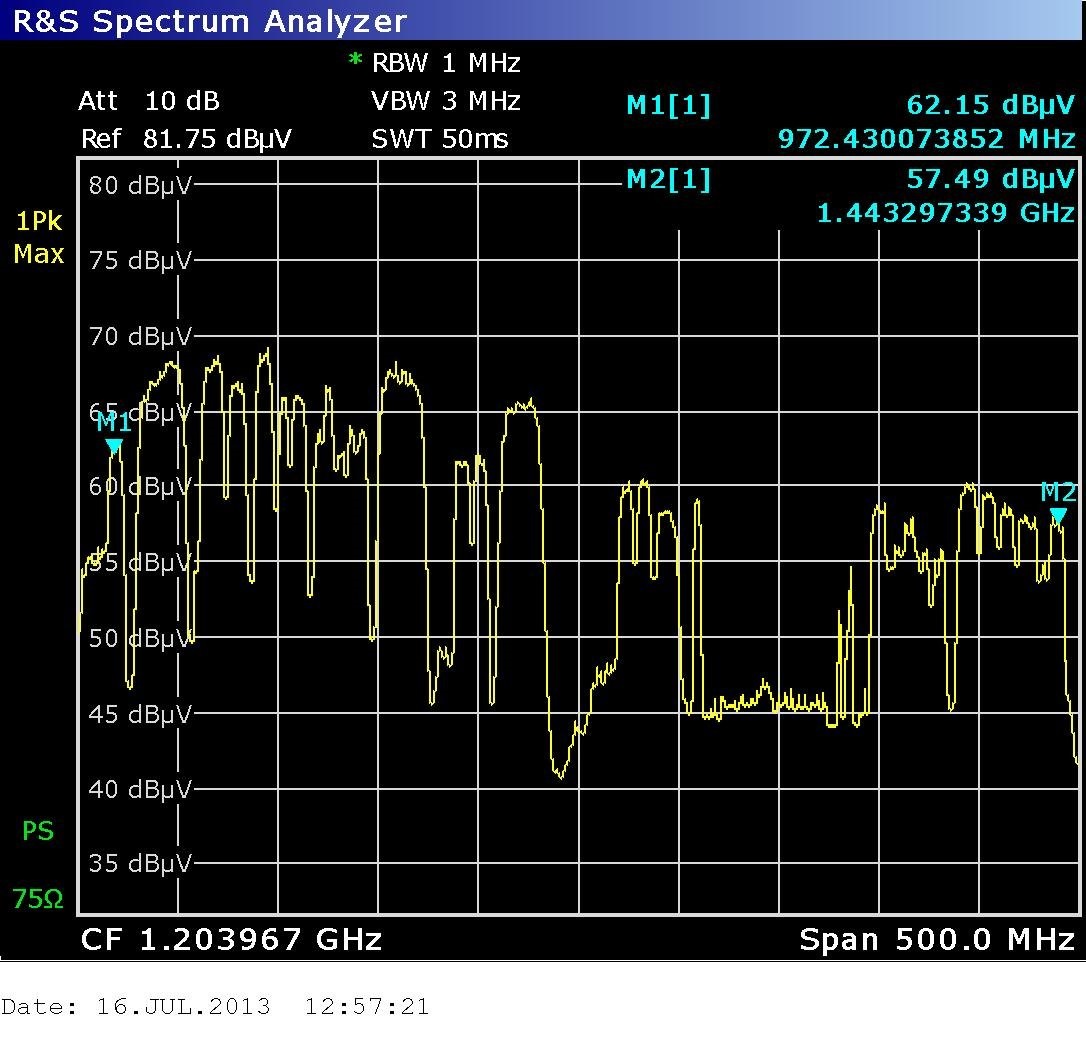
Task: Click the Span 500.0 MHz readout
Action: [937, 939]
